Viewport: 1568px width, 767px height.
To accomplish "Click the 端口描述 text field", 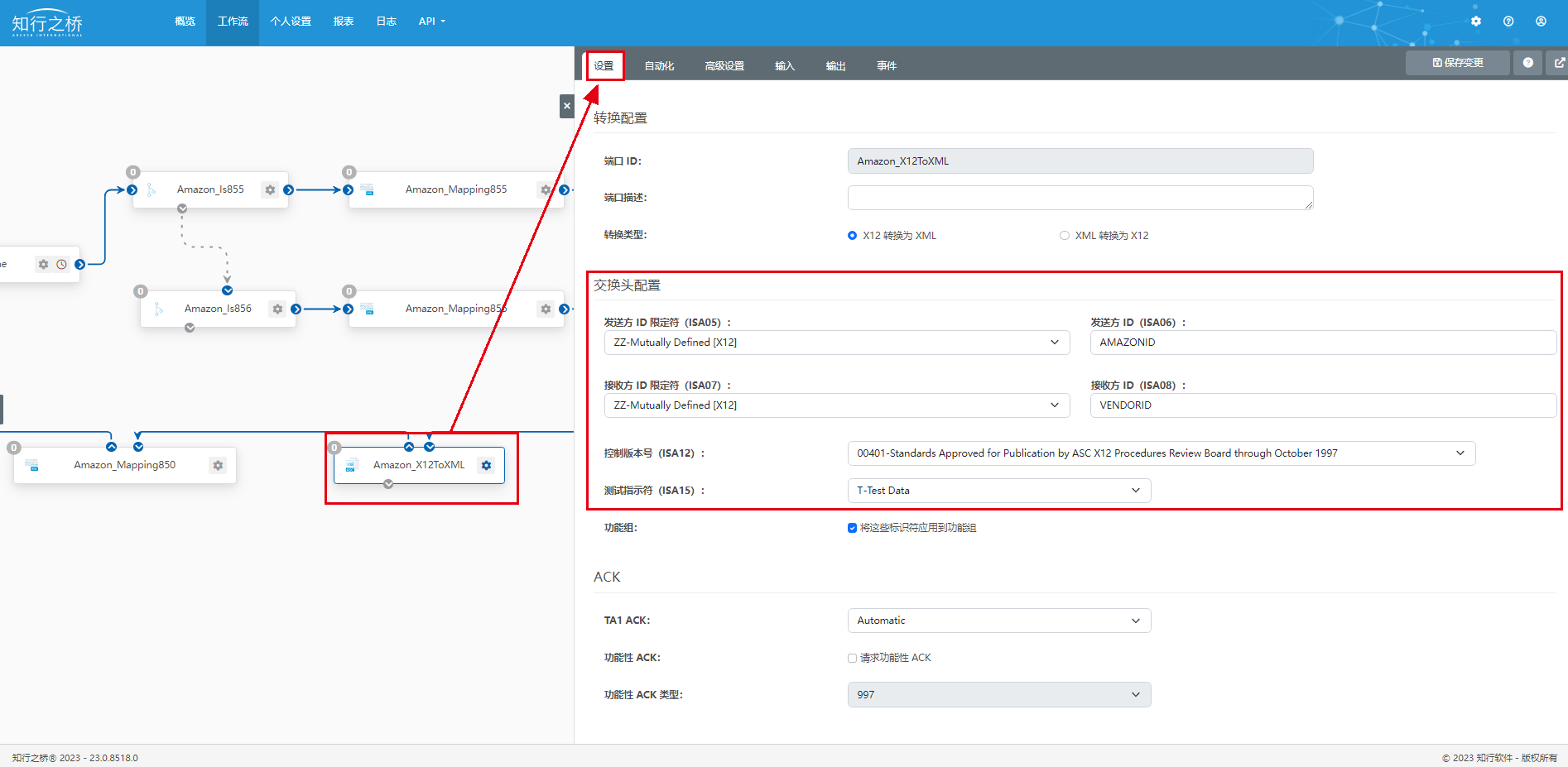I will pyautogui.click(x=1080, y=198).
